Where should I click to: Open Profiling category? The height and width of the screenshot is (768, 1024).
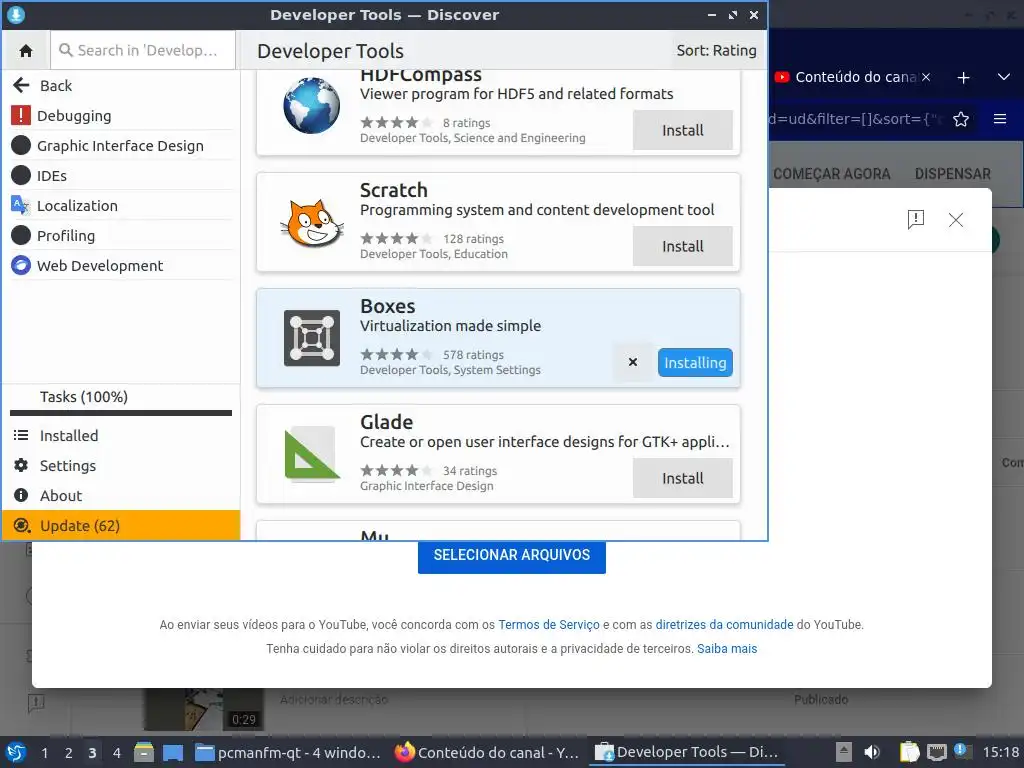121,236
